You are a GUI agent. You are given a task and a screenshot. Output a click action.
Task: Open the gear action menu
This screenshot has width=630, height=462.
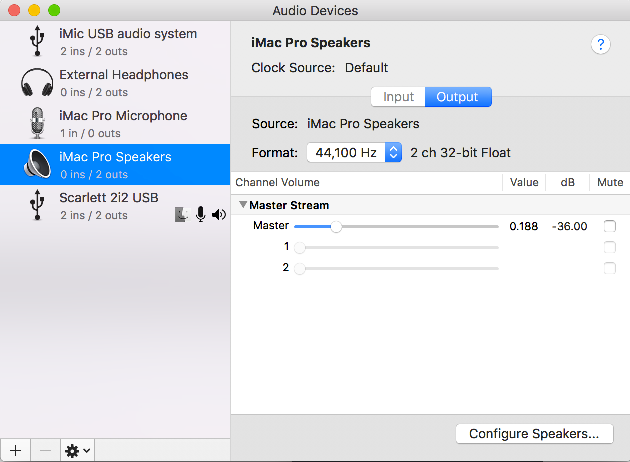click(78, 451)
